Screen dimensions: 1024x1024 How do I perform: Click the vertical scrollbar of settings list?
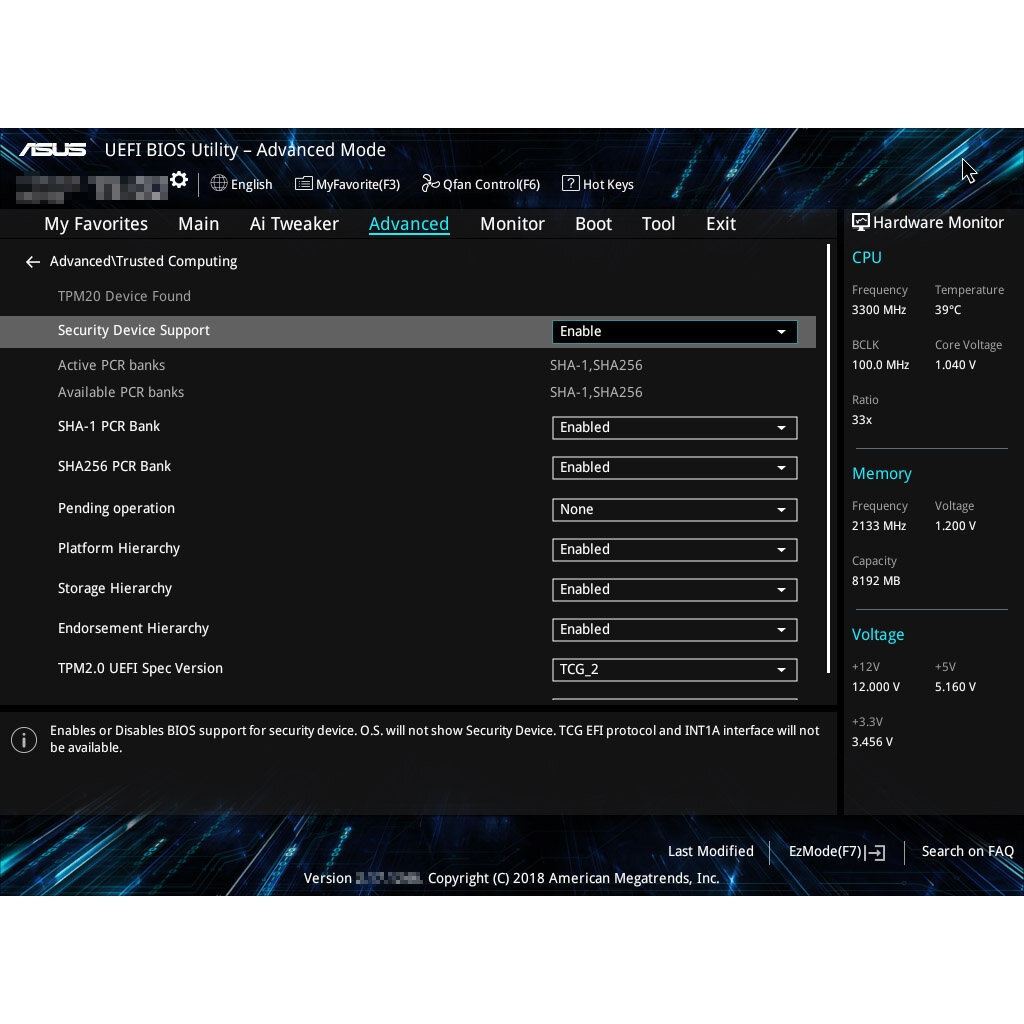pos(828,458)
